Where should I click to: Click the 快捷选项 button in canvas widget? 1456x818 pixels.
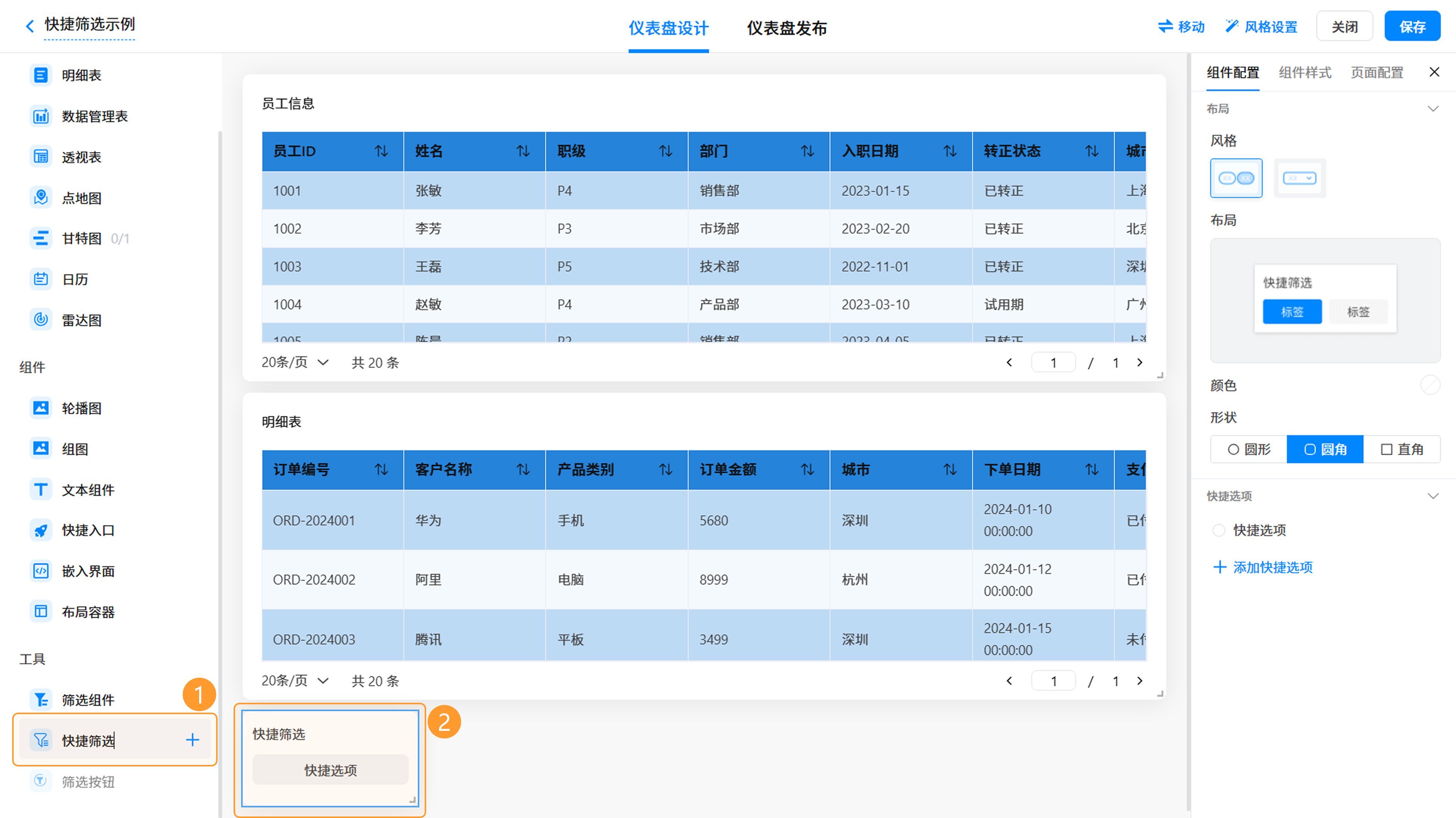click(331, 770)
